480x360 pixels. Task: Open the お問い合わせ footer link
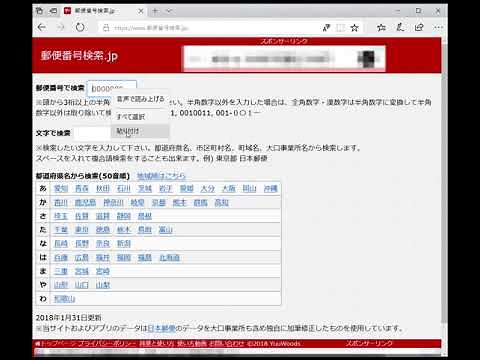[x=227, y=343]
